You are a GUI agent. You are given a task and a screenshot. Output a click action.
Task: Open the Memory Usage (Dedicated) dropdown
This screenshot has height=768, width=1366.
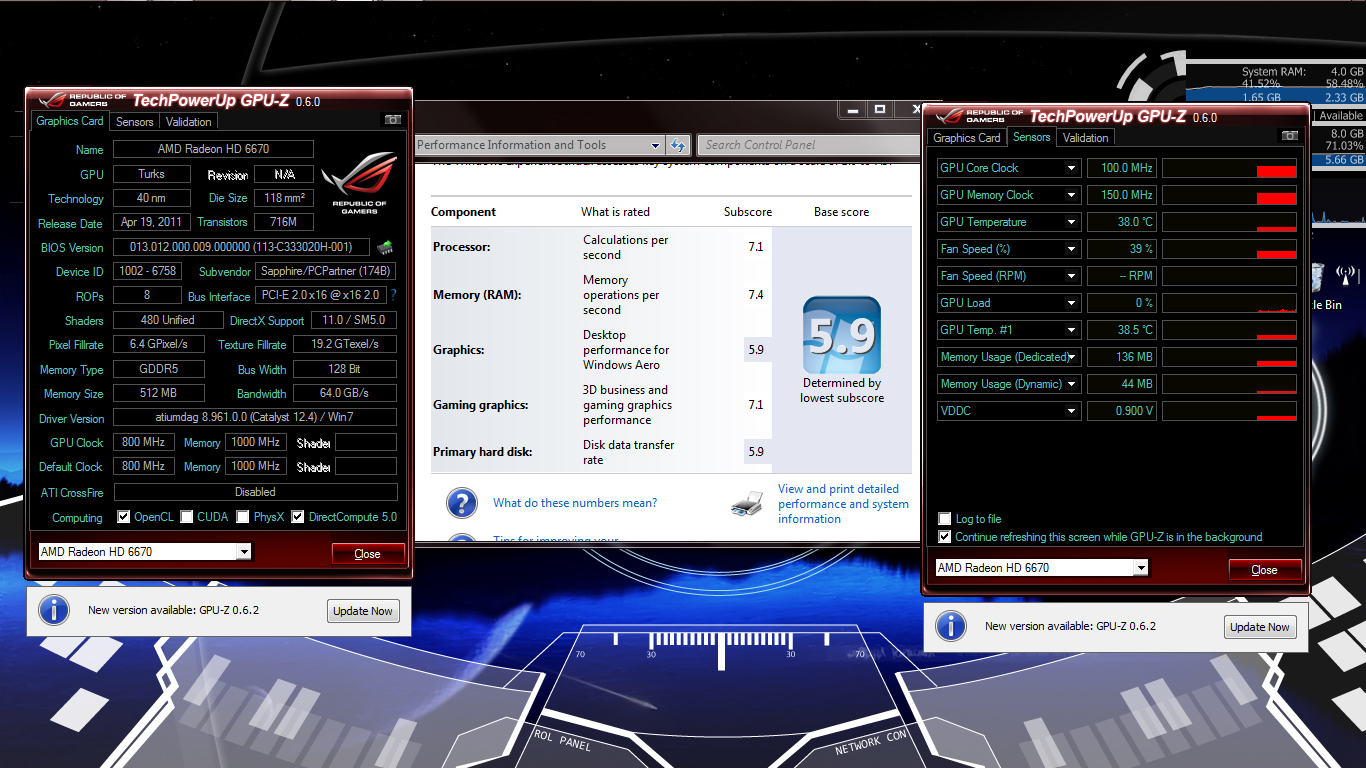[1071, 357]
